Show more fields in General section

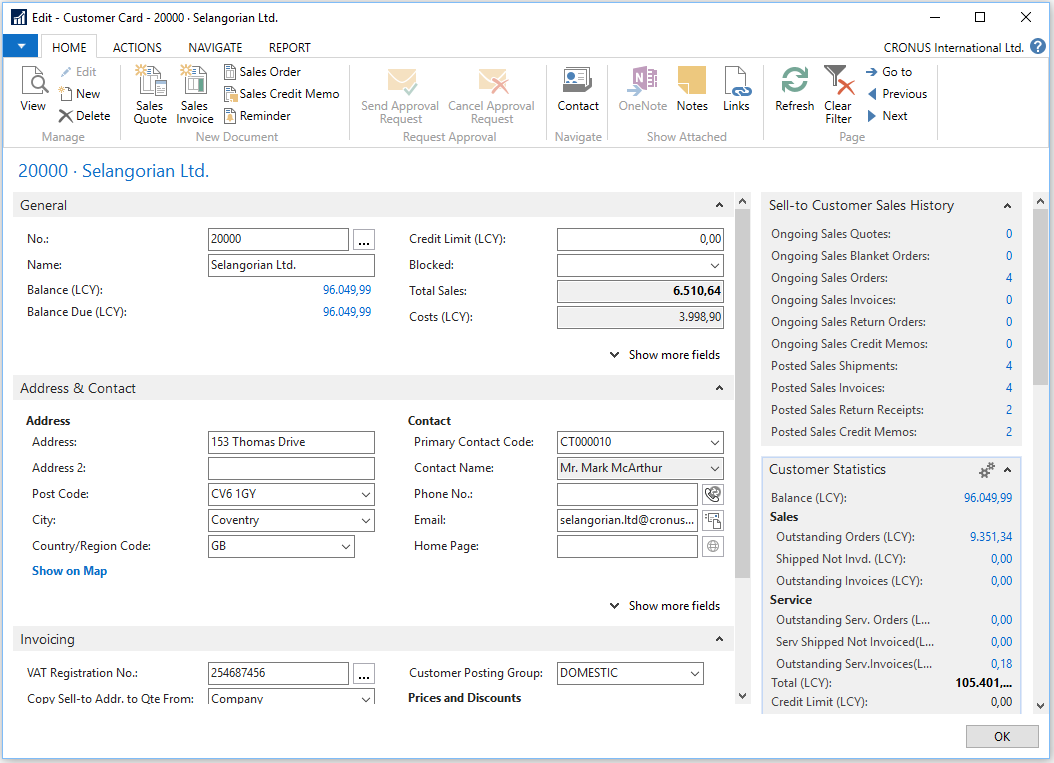pos(665,355)
